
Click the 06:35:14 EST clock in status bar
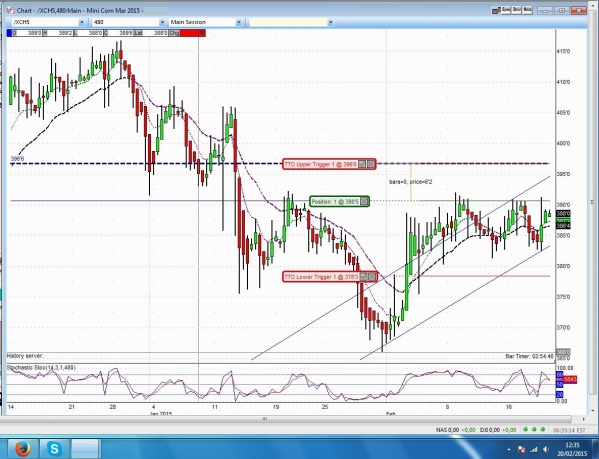pyautogui.click(x=569, y=430)
